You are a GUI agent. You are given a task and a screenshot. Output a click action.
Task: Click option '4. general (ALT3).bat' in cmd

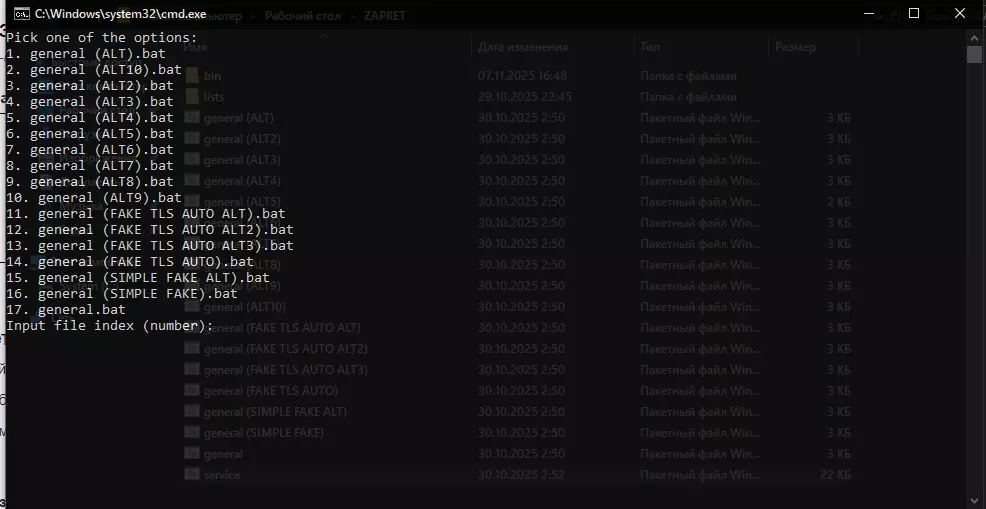pyautogui.click(x=90, y=102)
